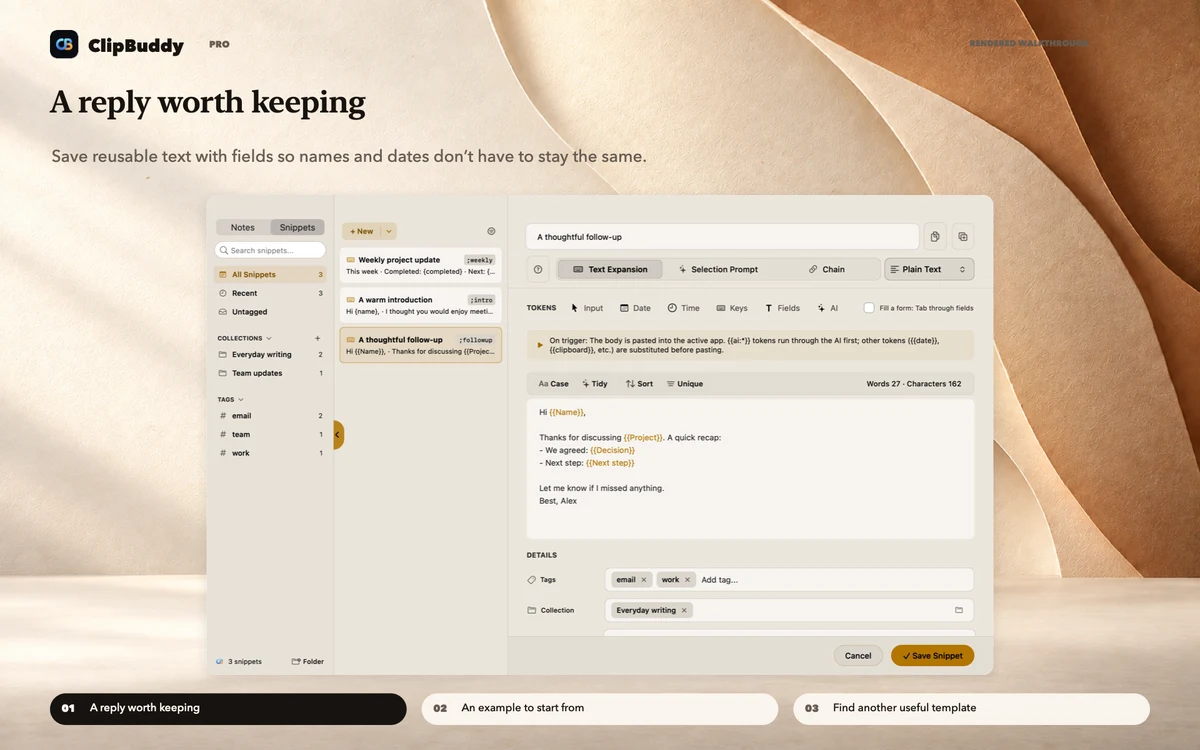This screenshot has width=1200, height=750.
Task: Click the duplicate snippet icon
Action: [963, 237]
